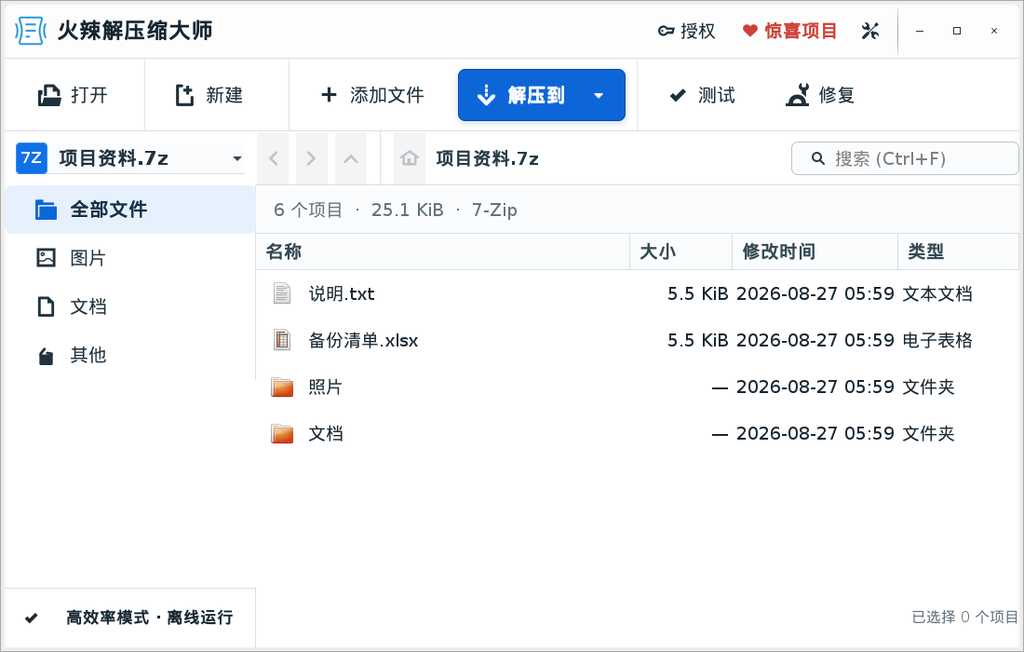Click the 7-Zip format label
The height and width of the screenshot is (652, 1024).
(x=494, y=210)
